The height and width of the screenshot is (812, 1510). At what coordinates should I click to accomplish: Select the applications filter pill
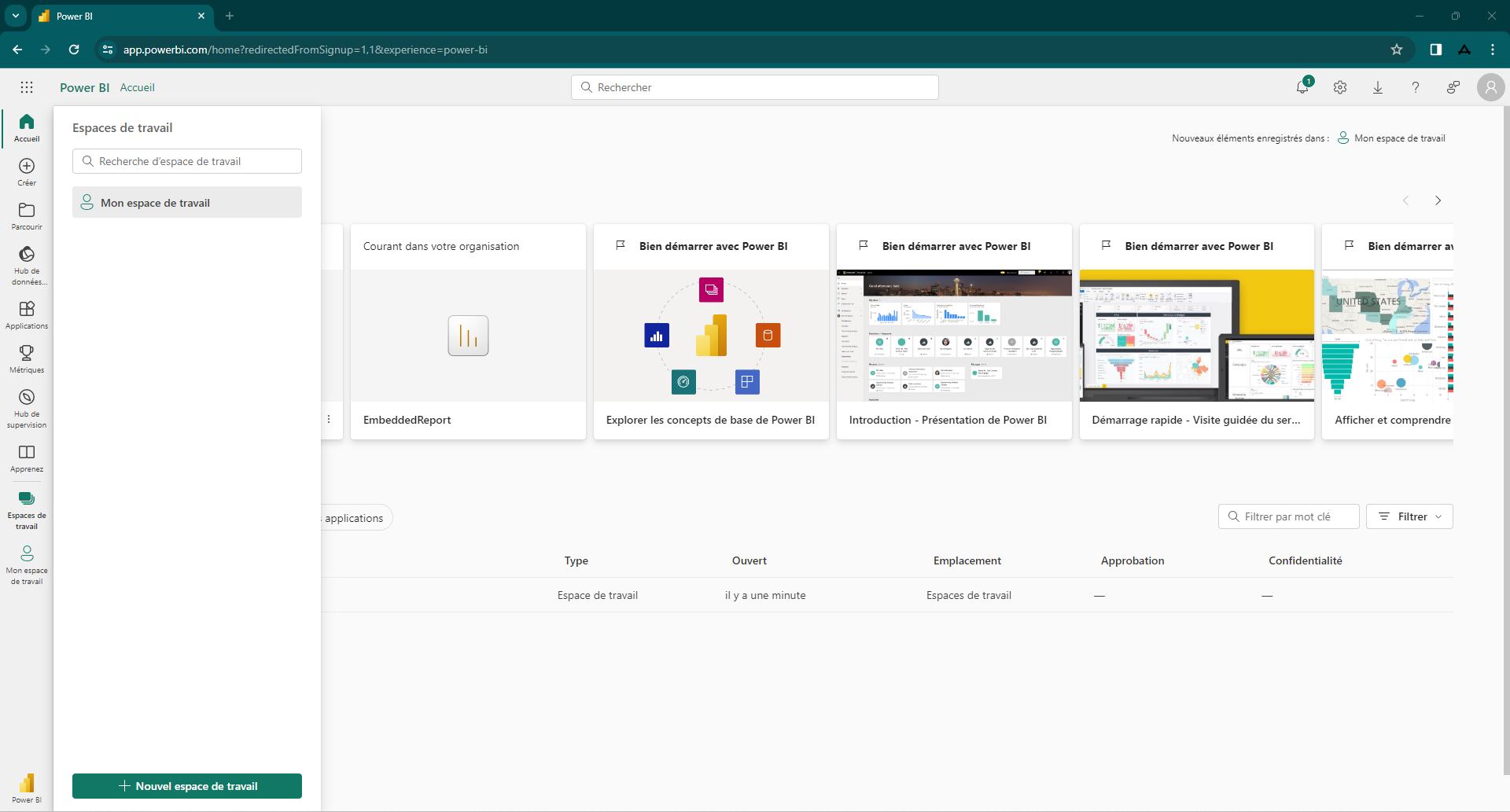pyautogui.click(x=355, y=518)
